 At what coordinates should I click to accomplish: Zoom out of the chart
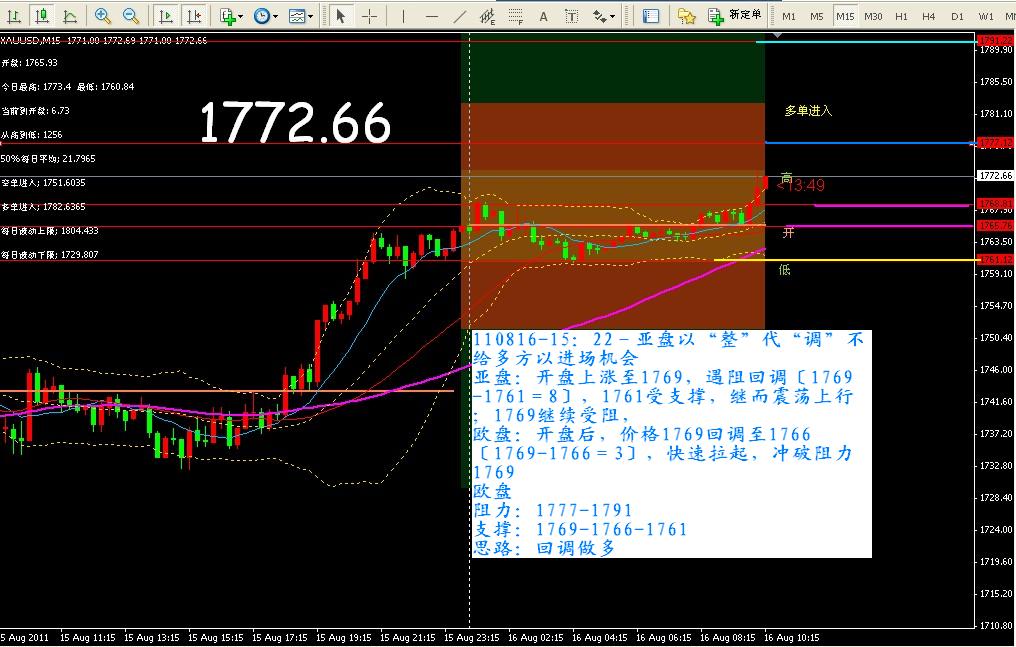coord(131,16)
